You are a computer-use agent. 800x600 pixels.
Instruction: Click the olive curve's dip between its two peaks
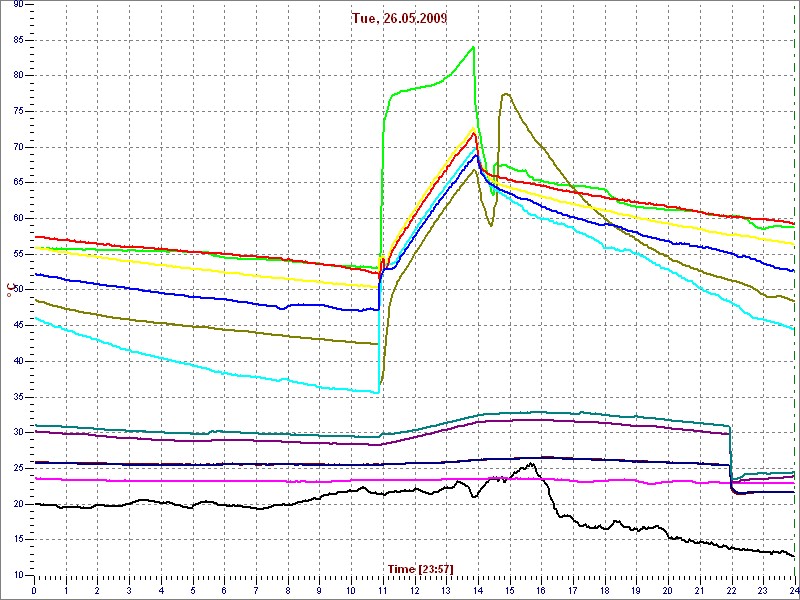pyautogui.click(x=491, y=225)
